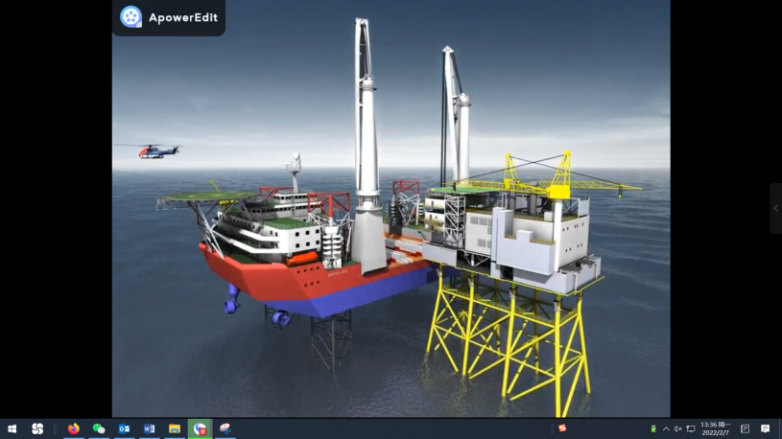Open the last pinned taskbar app icon
This screenshot has width=782, height=439.
click(226, 429)
